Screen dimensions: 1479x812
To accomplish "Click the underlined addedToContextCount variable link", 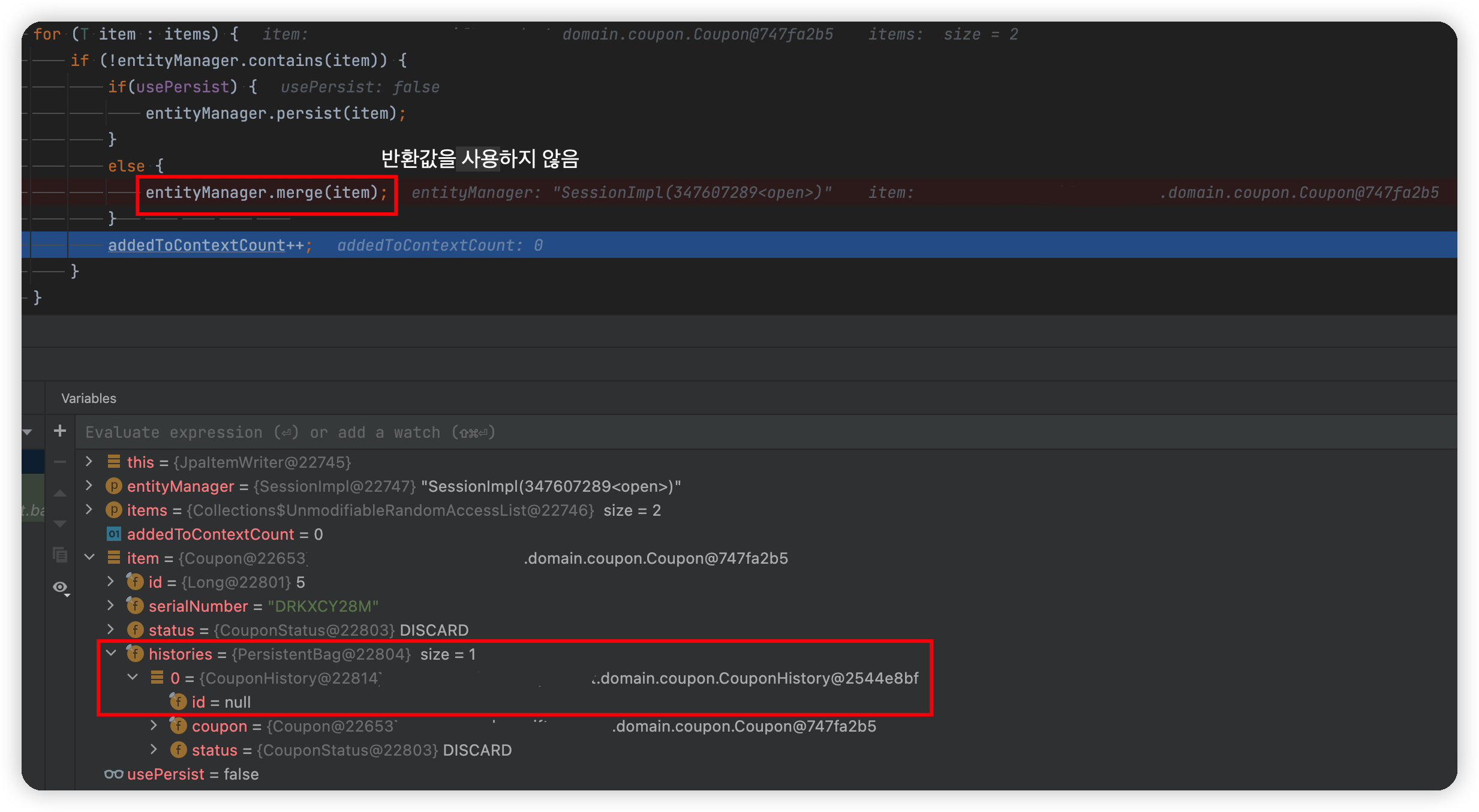I will tap(196, 245).
